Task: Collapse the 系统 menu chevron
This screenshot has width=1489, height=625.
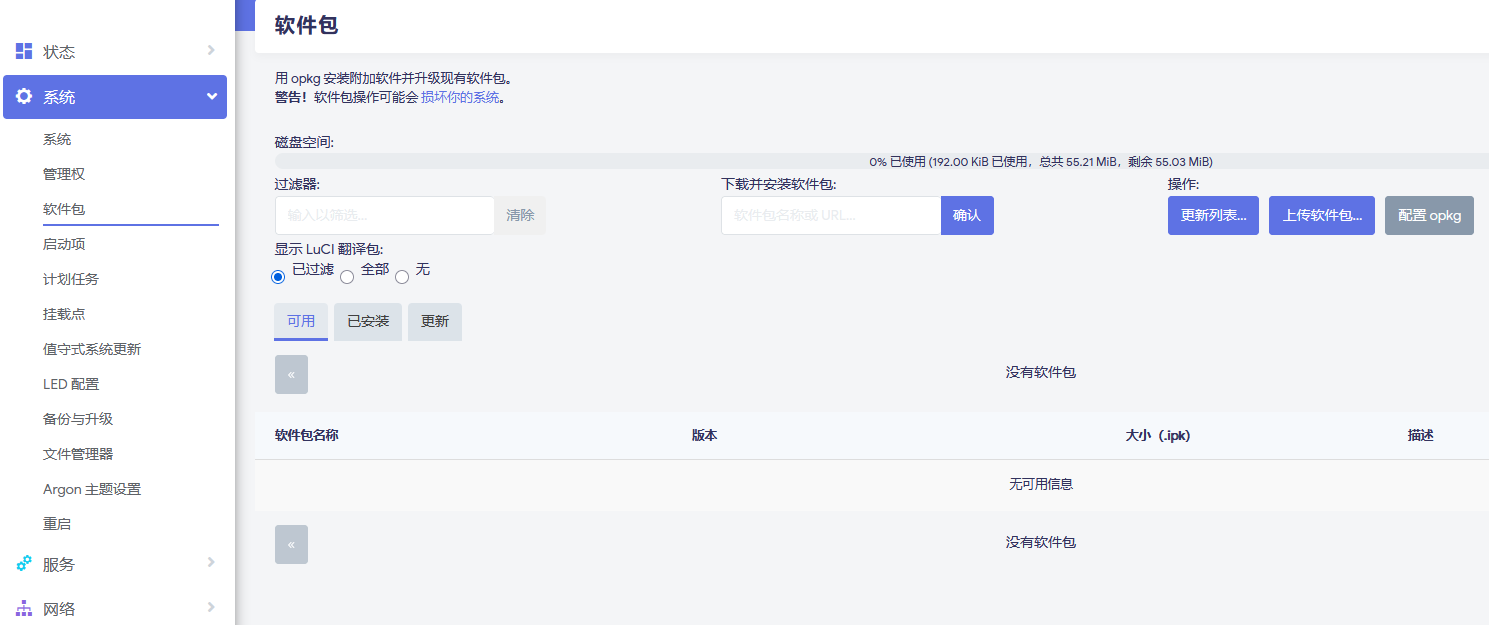Action: (211, 97)
